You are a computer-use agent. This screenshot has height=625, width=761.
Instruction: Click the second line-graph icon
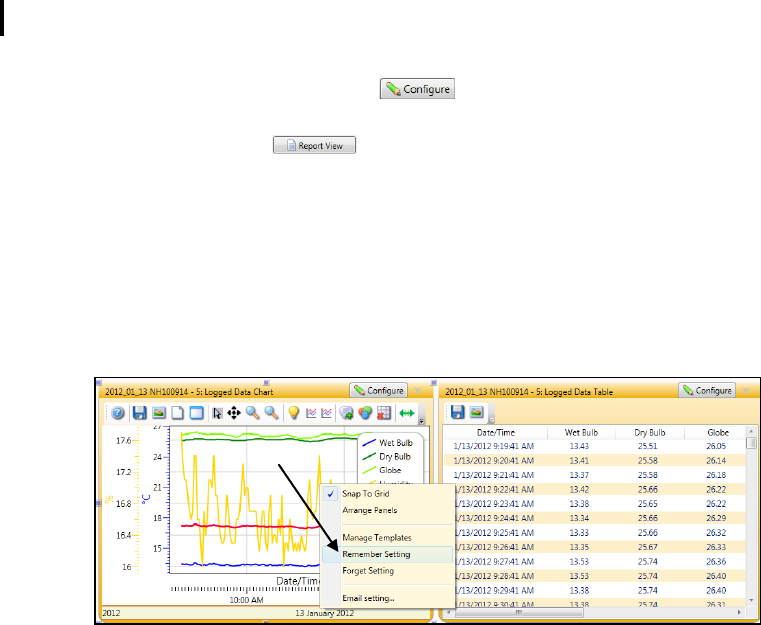(327, 413)
